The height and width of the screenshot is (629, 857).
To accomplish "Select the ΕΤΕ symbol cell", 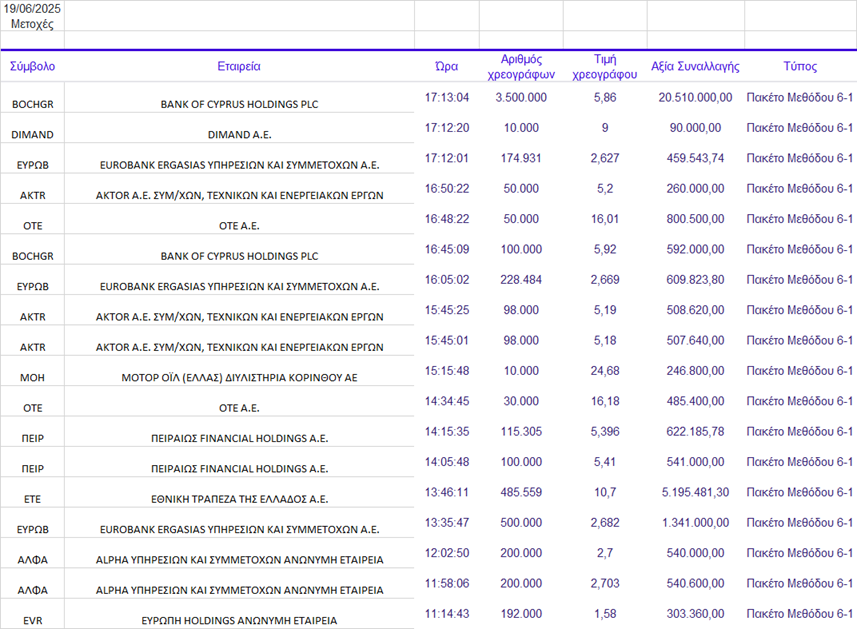I will [32, 500].
